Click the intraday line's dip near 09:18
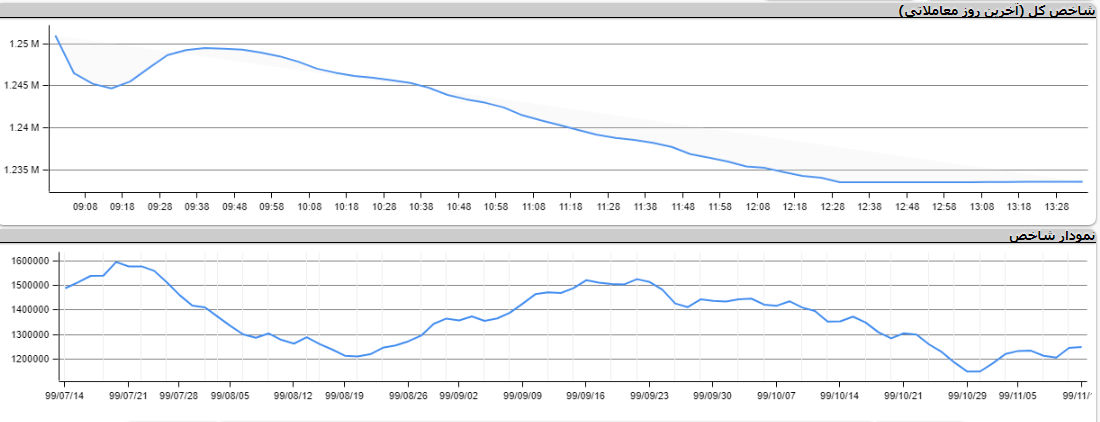This screenshot has height=422, width=1100. tap(112, 88)
